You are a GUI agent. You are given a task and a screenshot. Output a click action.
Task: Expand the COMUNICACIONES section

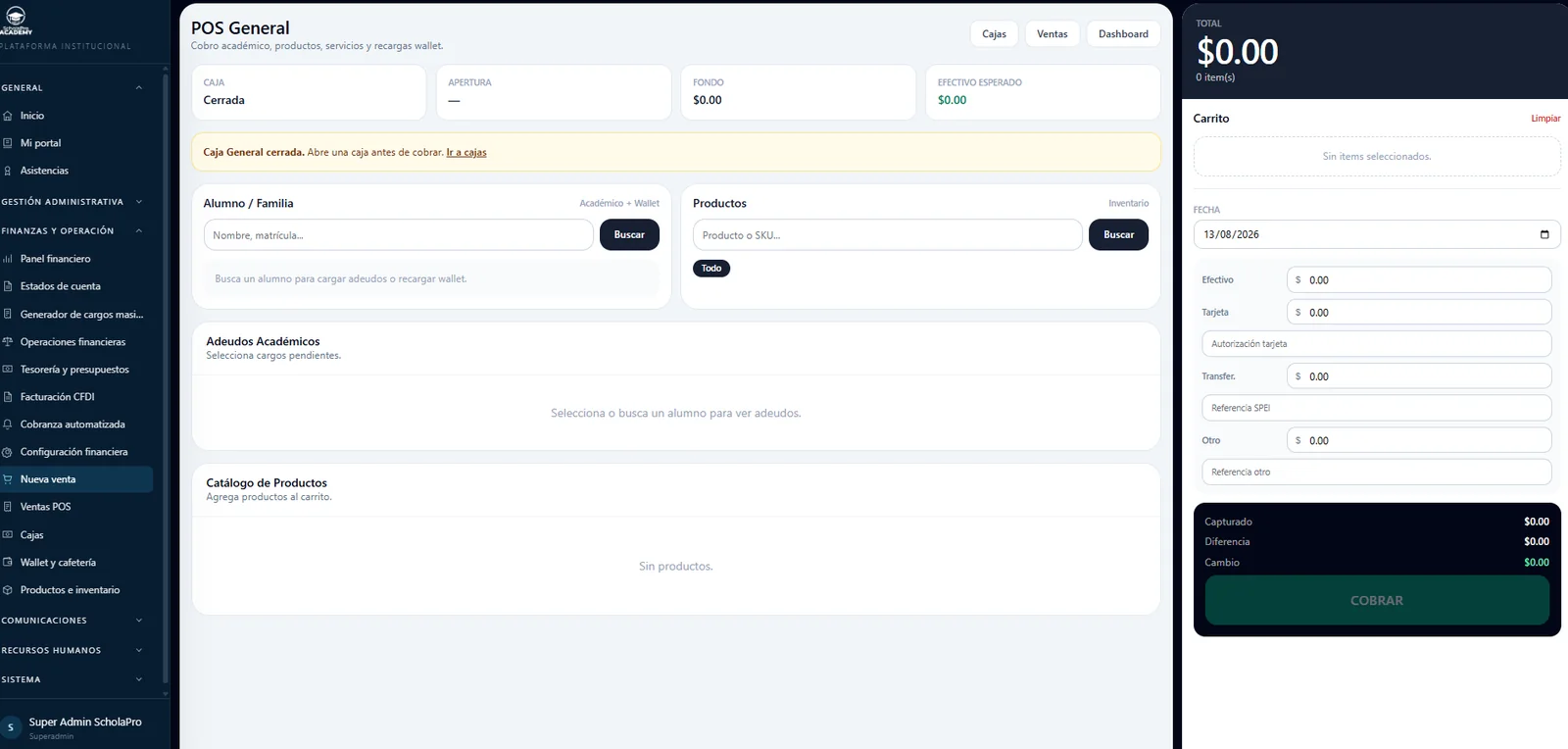click(x=139, y=621)
